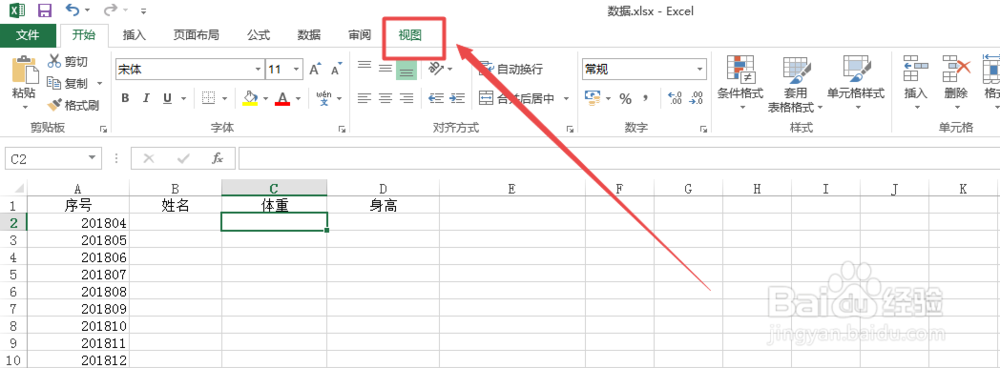Increase decimal places
This screenshot has height=368, width=1000.
pyautogui.click(x=675, y=98)
